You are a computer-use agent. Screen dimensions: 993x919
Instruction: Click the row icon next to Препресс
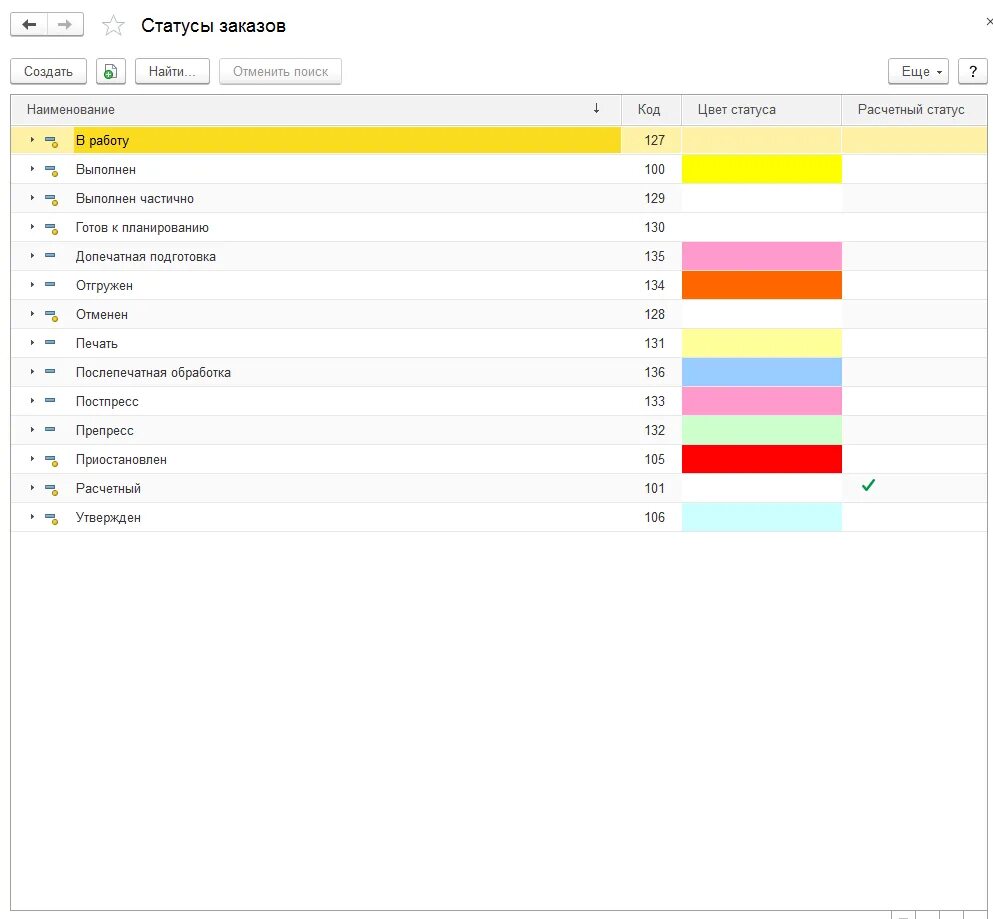50,430
